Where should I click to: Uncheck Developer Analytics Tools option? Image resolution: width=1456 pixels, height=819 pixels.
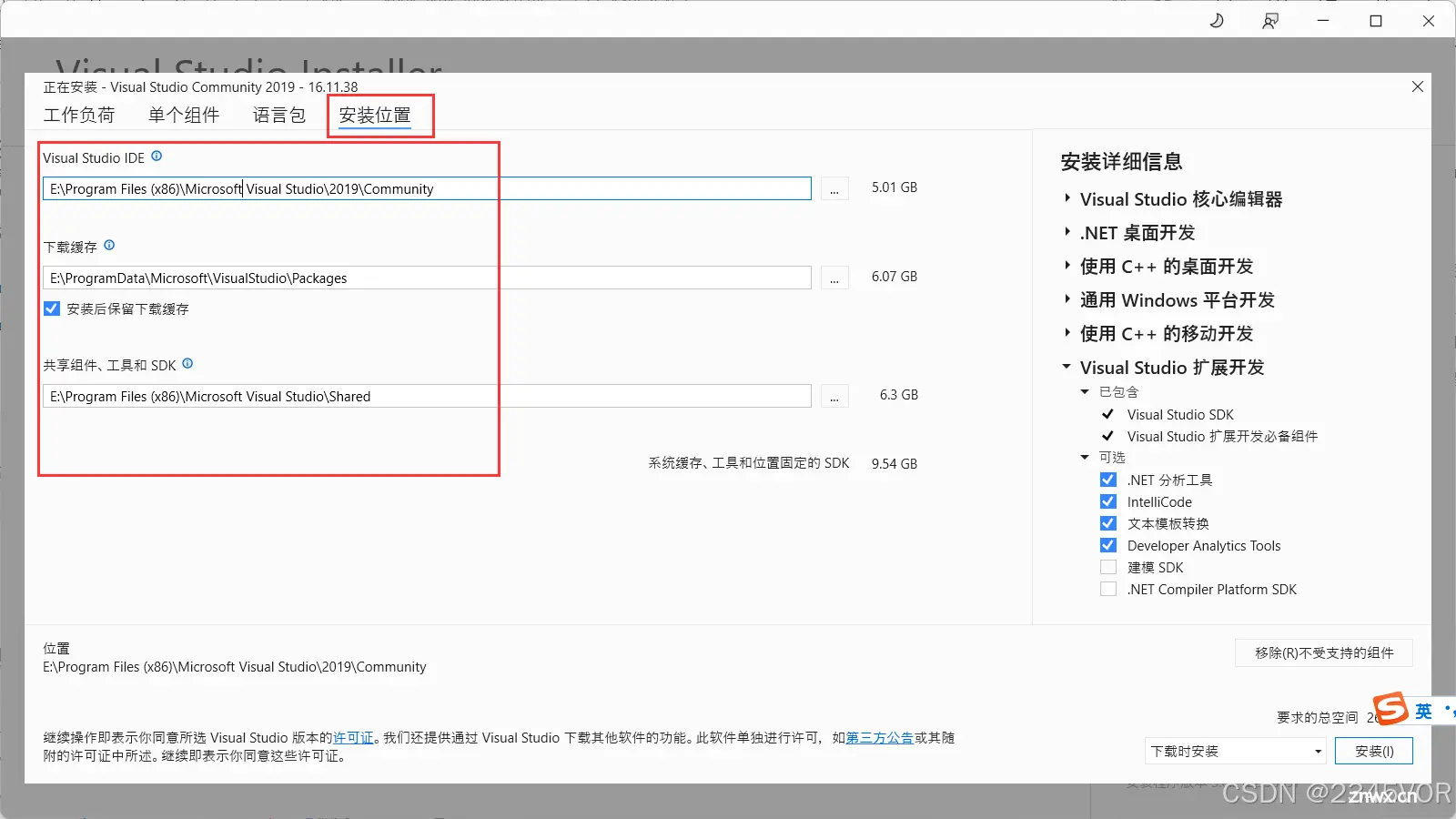[x=1107, y=545]
